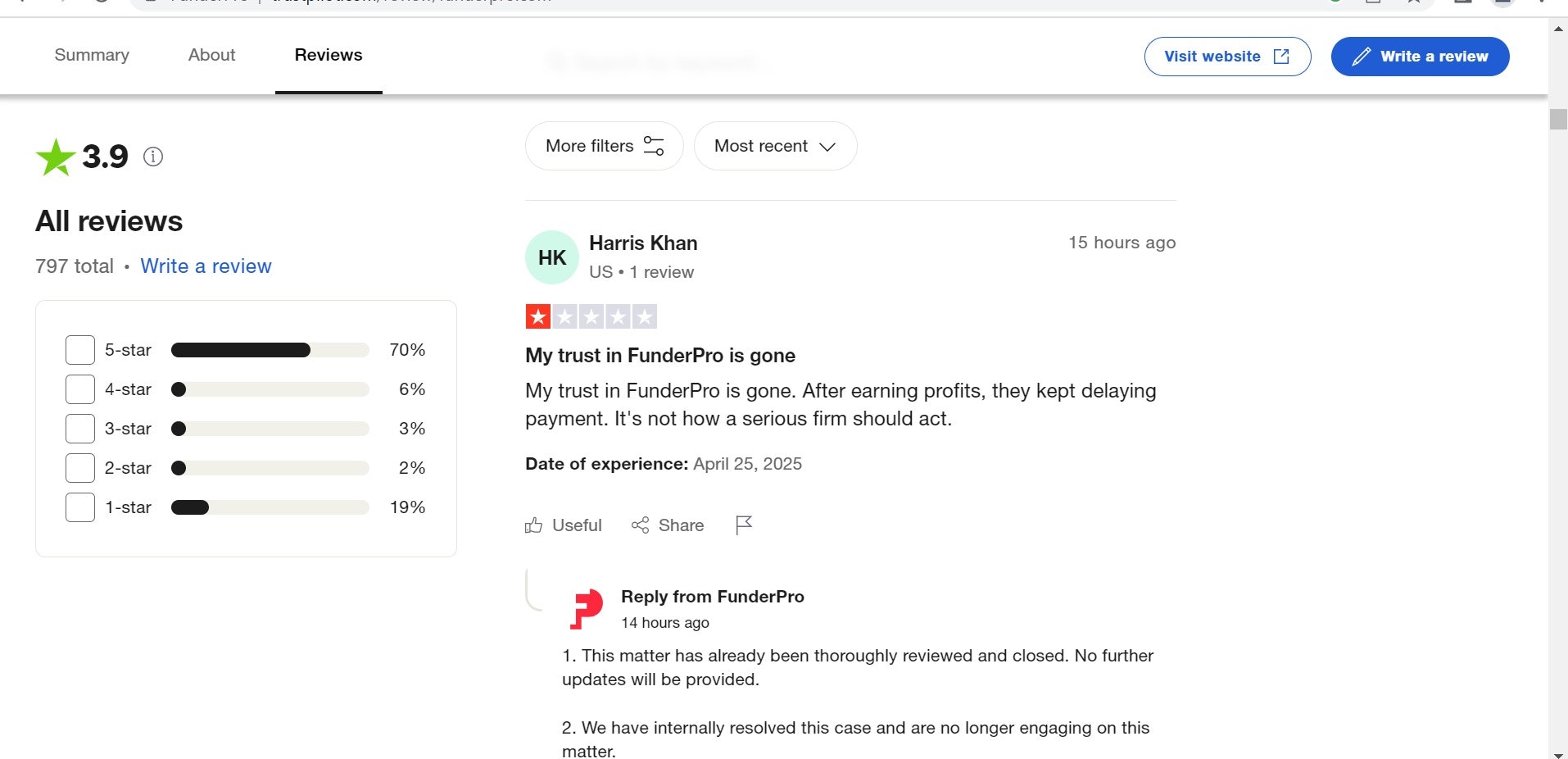Click the 5-star percentage bar

pos(270,350)
